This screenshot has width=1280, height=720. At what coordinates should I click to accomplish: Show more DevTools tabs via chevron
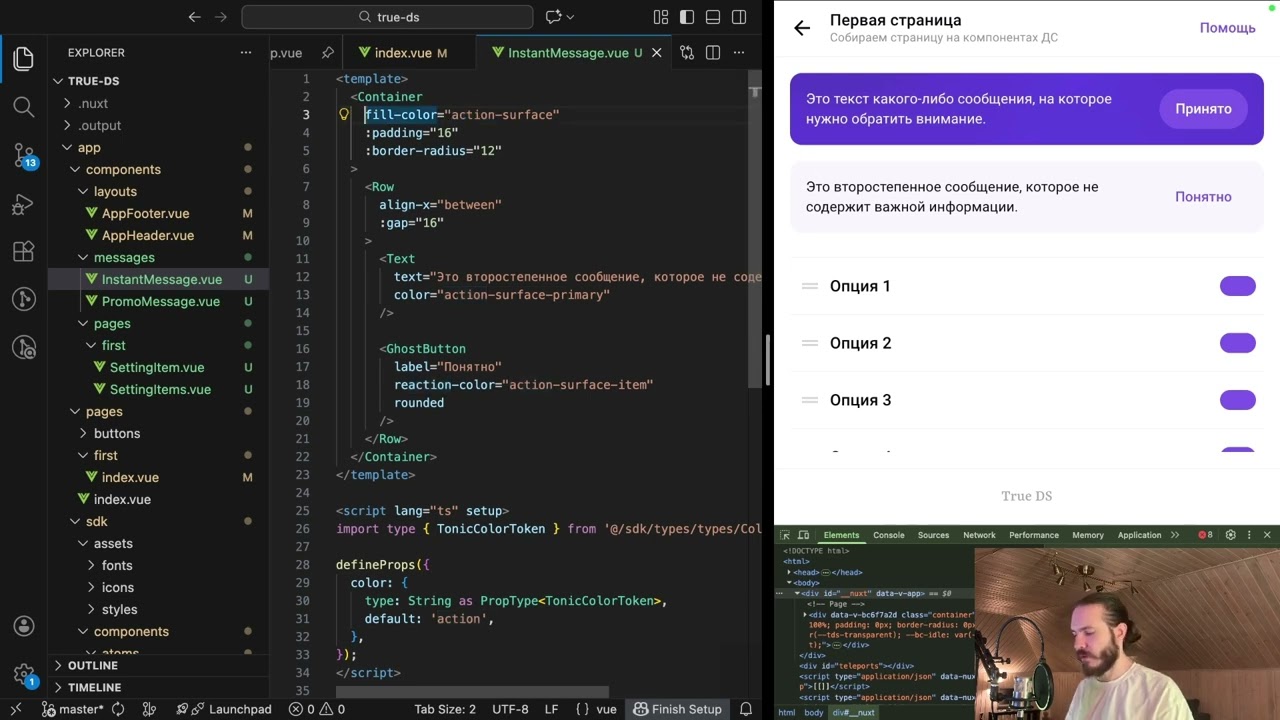tap(1175, 535)
